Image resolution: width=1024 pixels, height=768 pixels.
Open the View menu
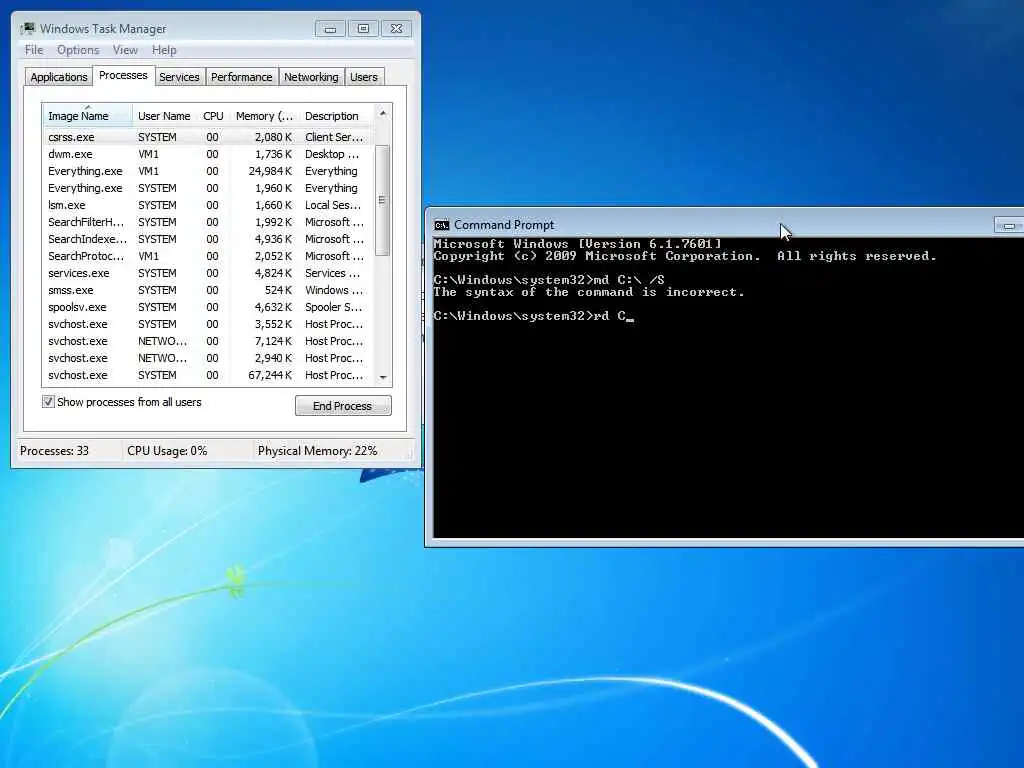pyautogui.click(x=125, y=50)
